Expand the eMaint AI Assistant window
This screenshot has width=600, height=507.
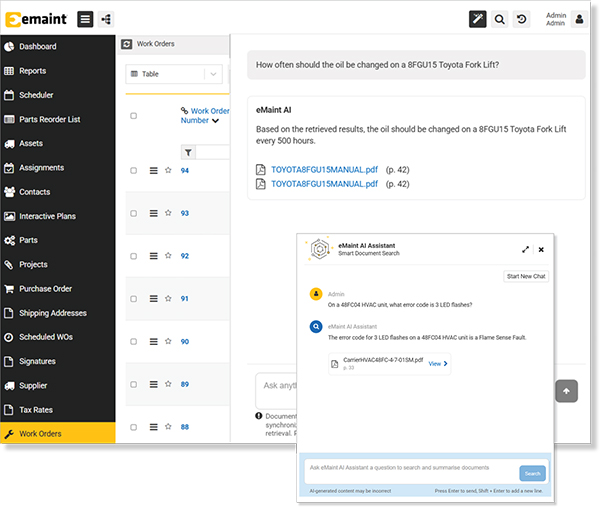click(525, 249)
